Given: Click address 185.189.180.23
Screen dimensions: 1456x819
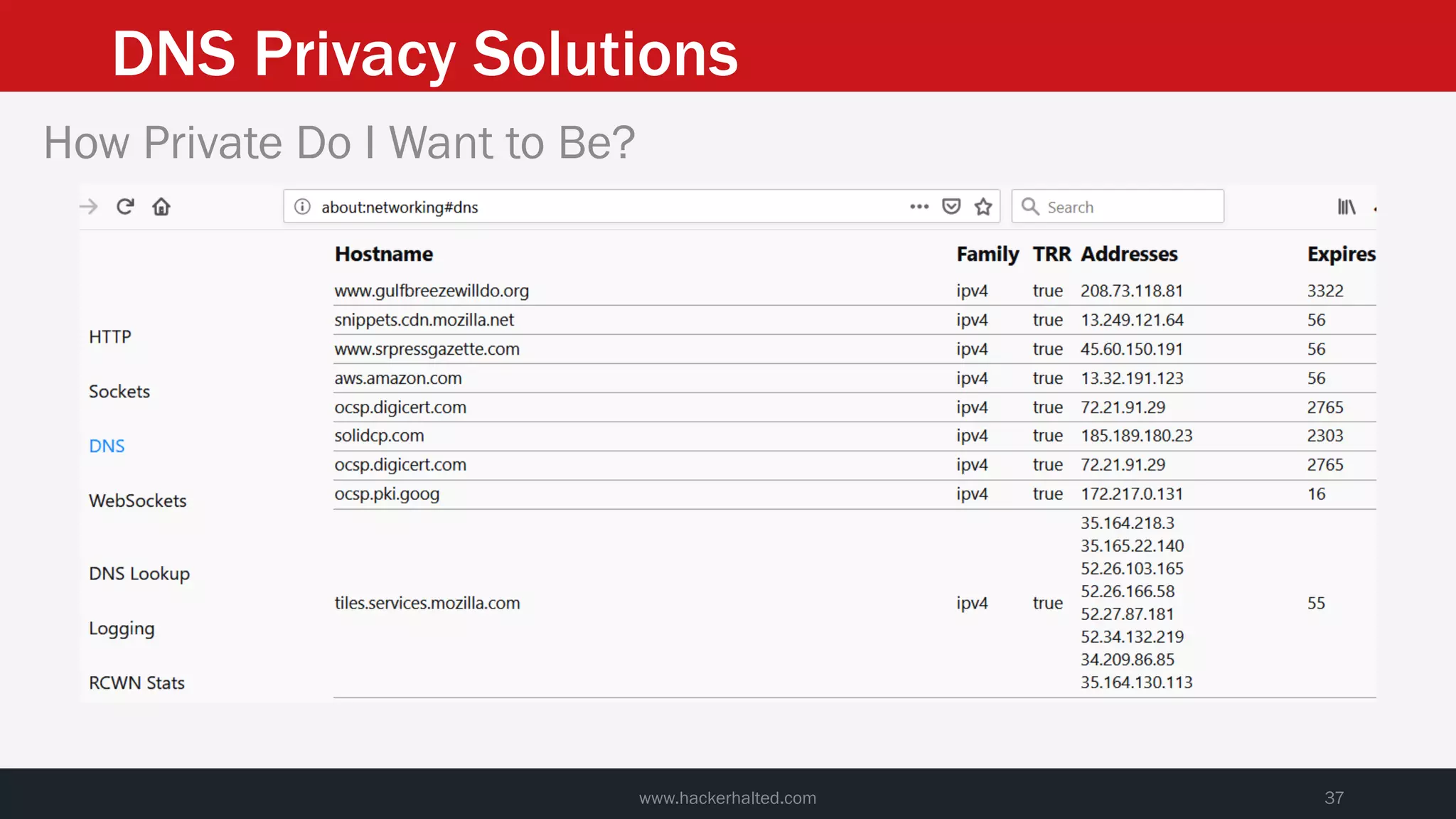Looking at the screenshot, I should click(x=1137, y=435).
